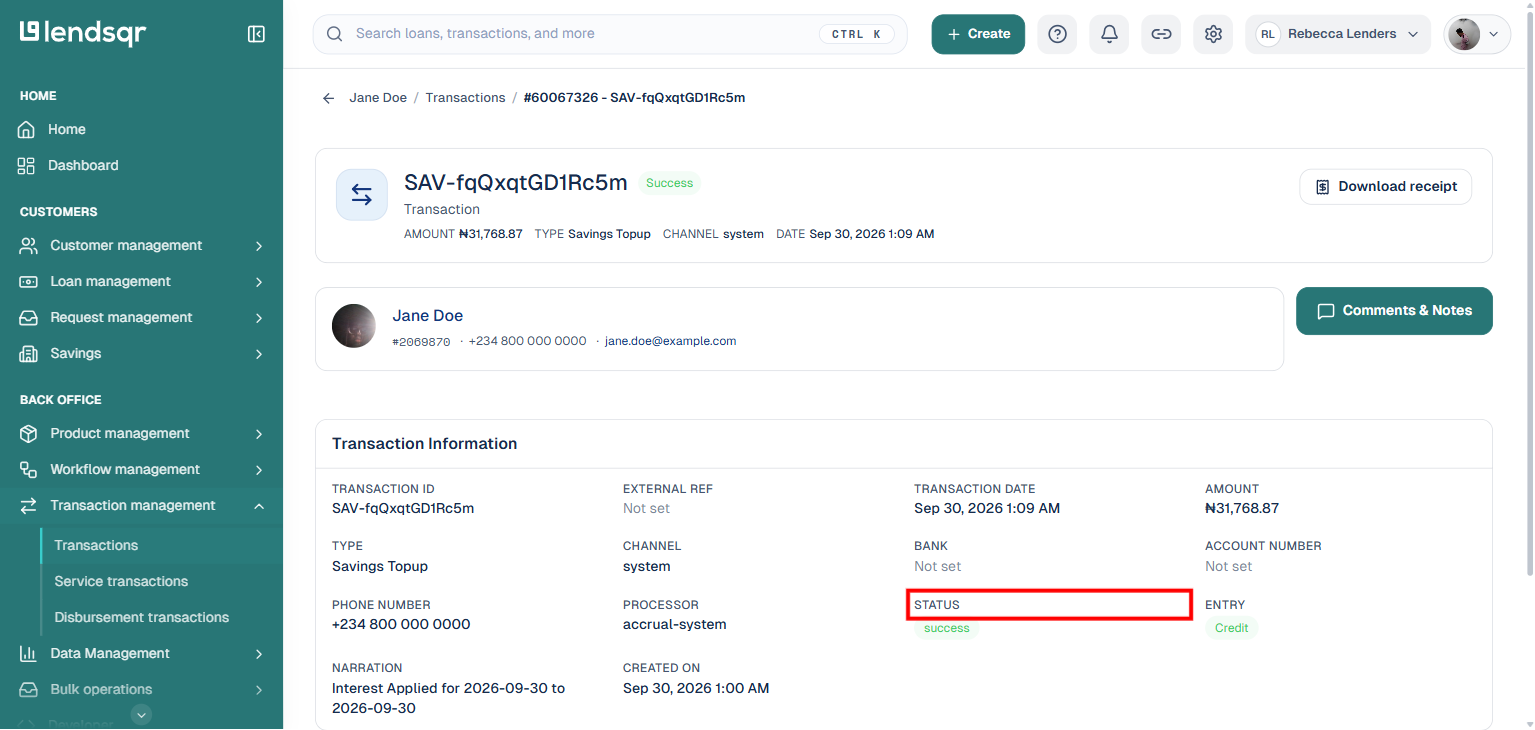Screen dimensions: 1535x730
Task: Click the Credit entry badge
Action: (x=1231, y=628)
